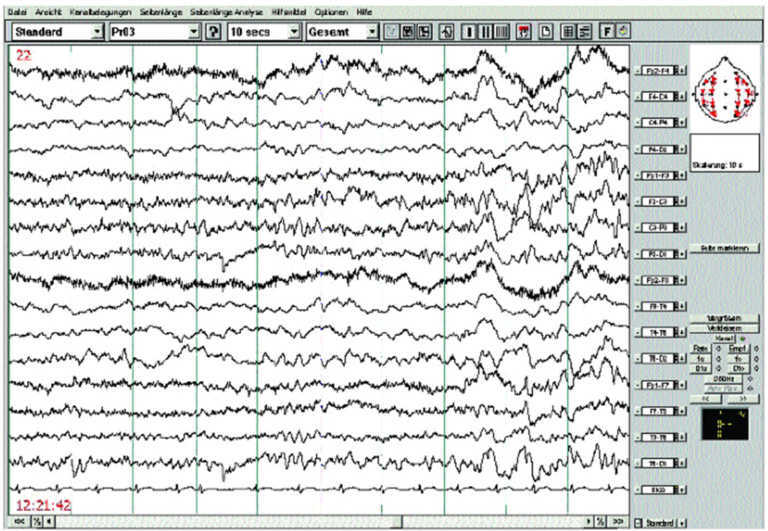Click the >> button in the right panel
This screenshot has height=531, width=768.
click(743, 398)
